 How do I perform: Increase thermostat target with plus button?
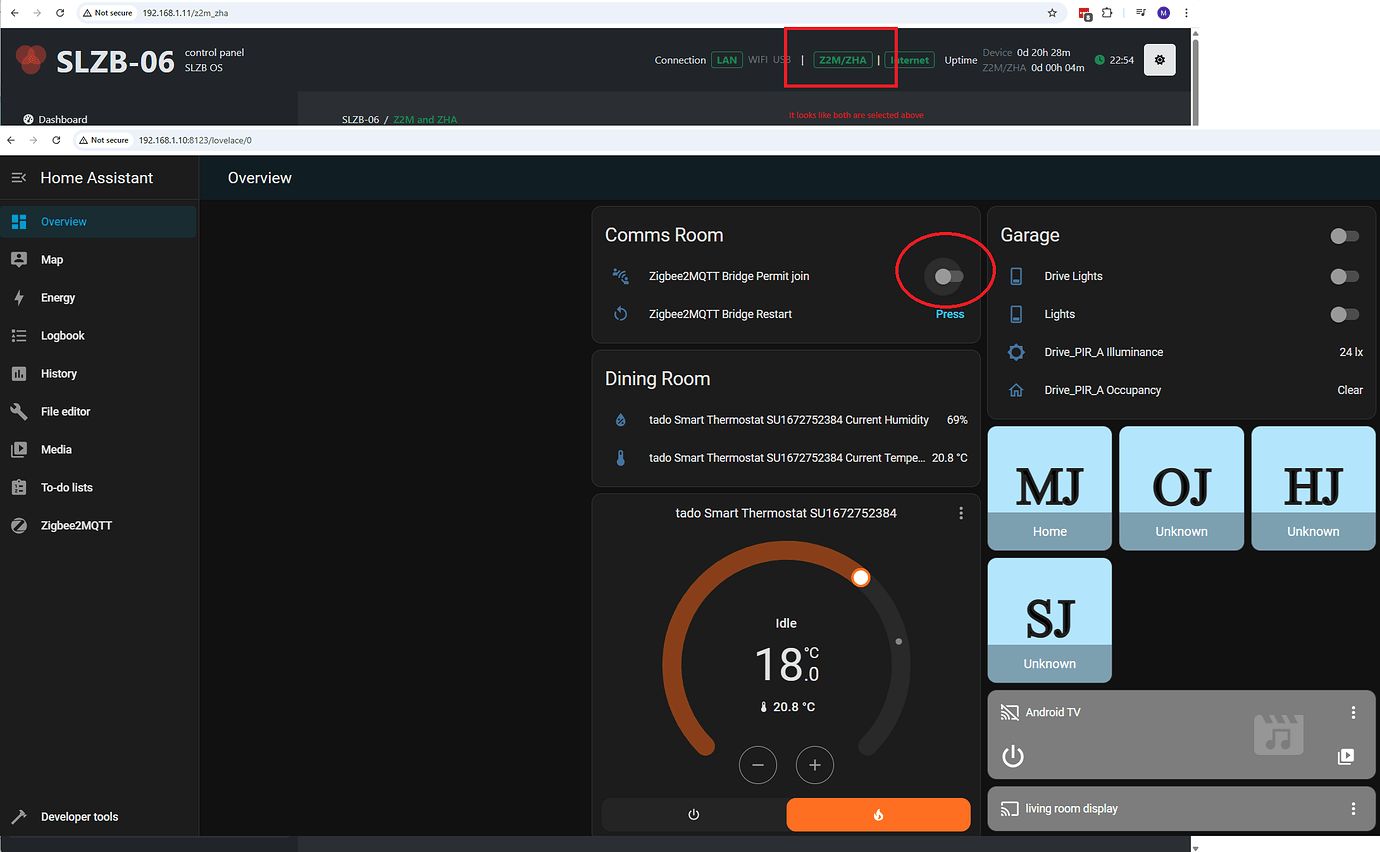pyautogui.click(x=815, y=765)
